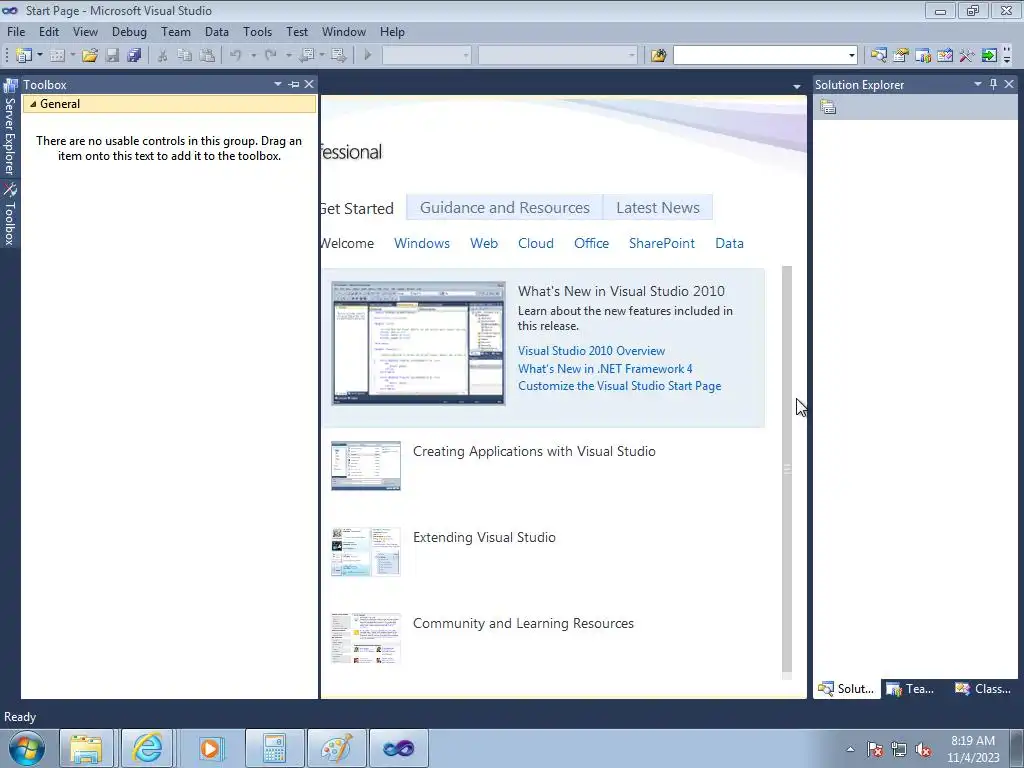Click the Cut scissors icon
The height and width of the screenshot is (768, 1024).
click(163, 56)
